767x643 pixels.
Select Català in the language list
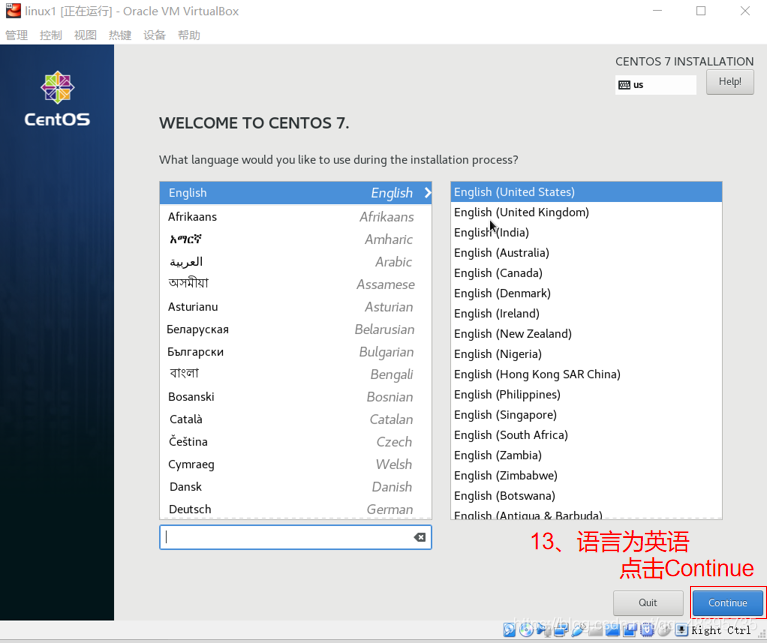(295, 419)
